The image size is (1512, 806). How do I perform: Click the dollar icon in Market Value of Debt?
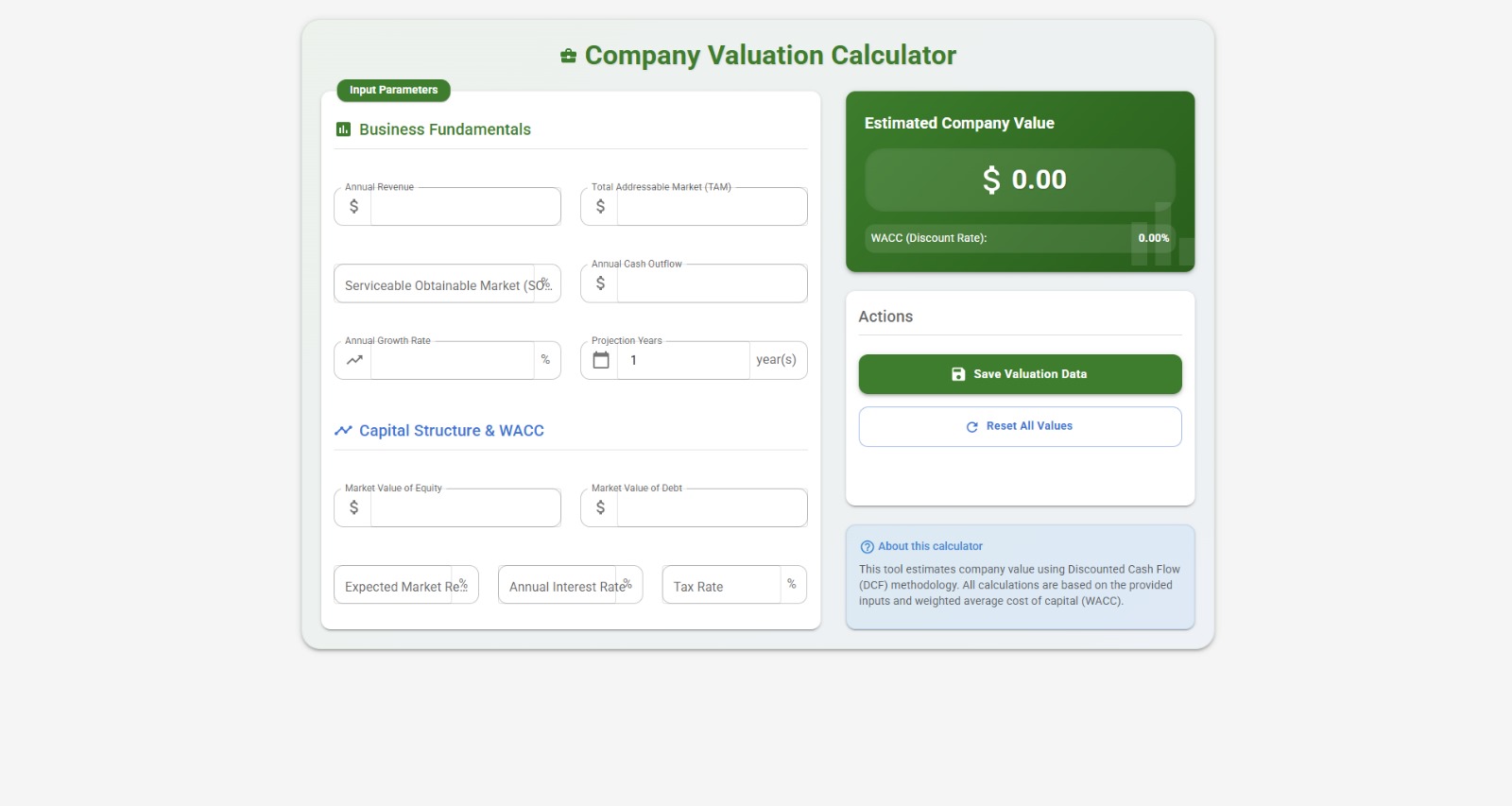coord(600,507)
